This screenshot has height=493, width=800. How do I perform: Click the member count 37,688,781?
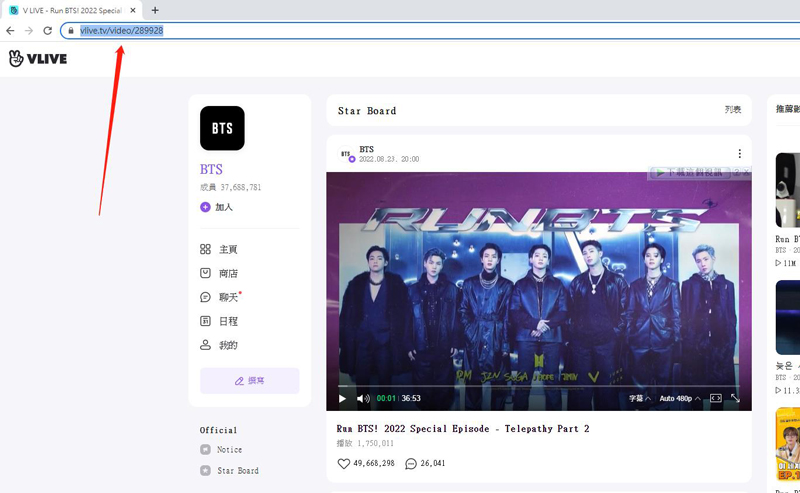(231, 187)
